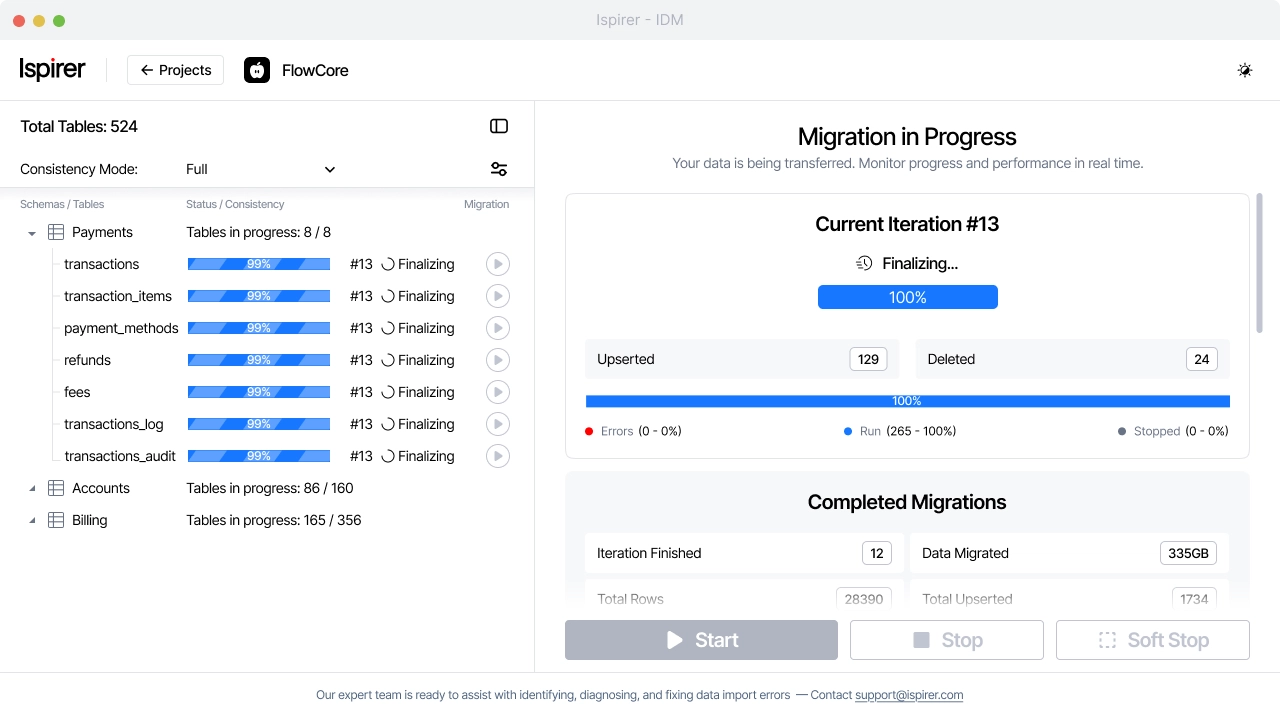Collapse the Payments schema tree
Image resolution: width=1280 pixels, height=720 pixels.
31,232
